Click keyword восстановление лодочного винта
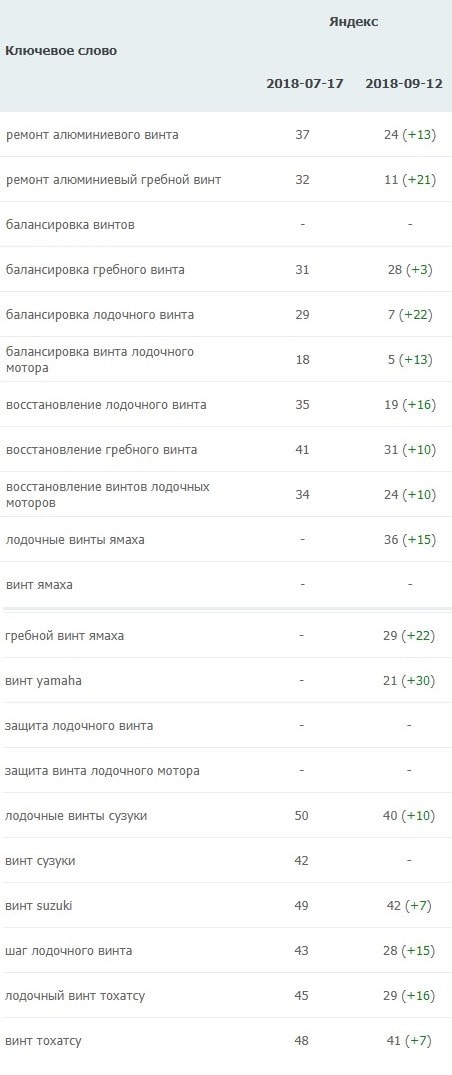The image size is (452, 1075). click(x=106, y=404)
